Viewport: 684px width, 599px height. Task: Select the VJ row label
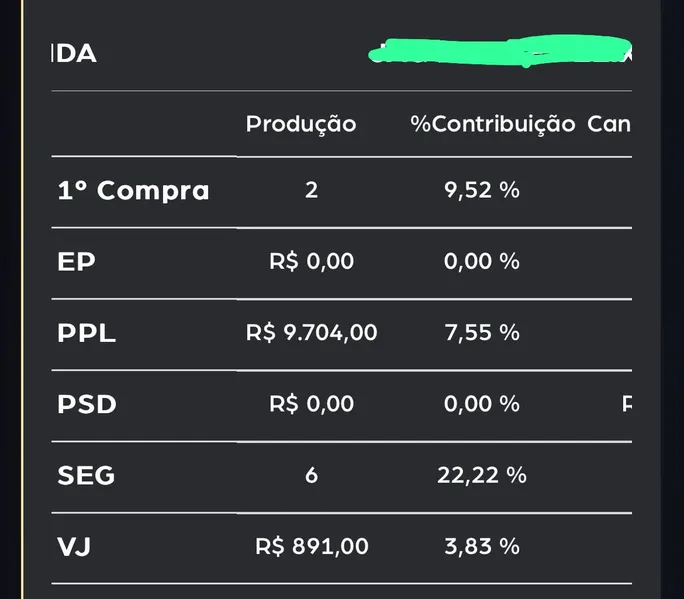click(74, 547)
